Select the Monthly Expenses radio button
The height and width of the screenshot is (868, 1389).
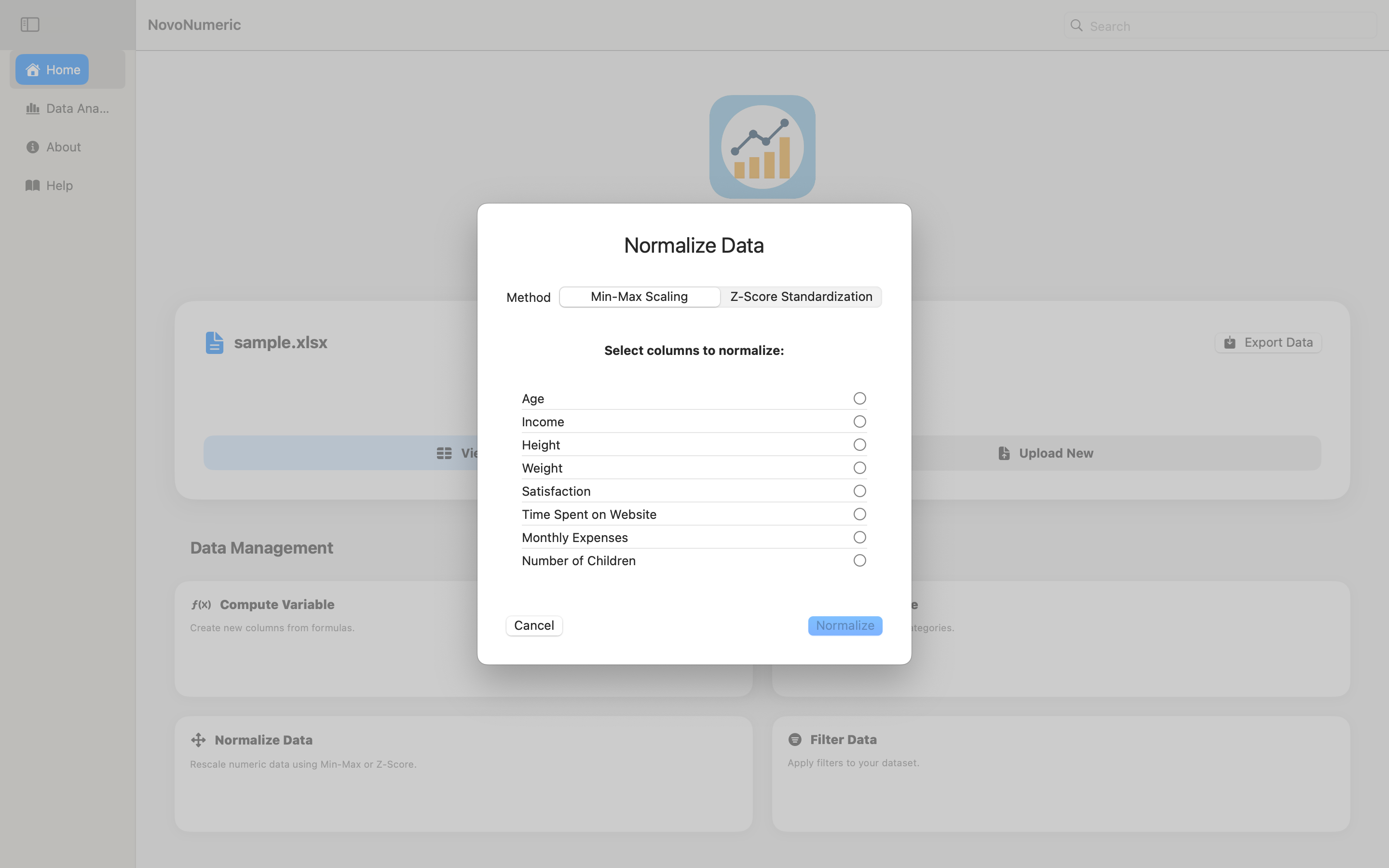pyautogui.click(x=859, y=537)
